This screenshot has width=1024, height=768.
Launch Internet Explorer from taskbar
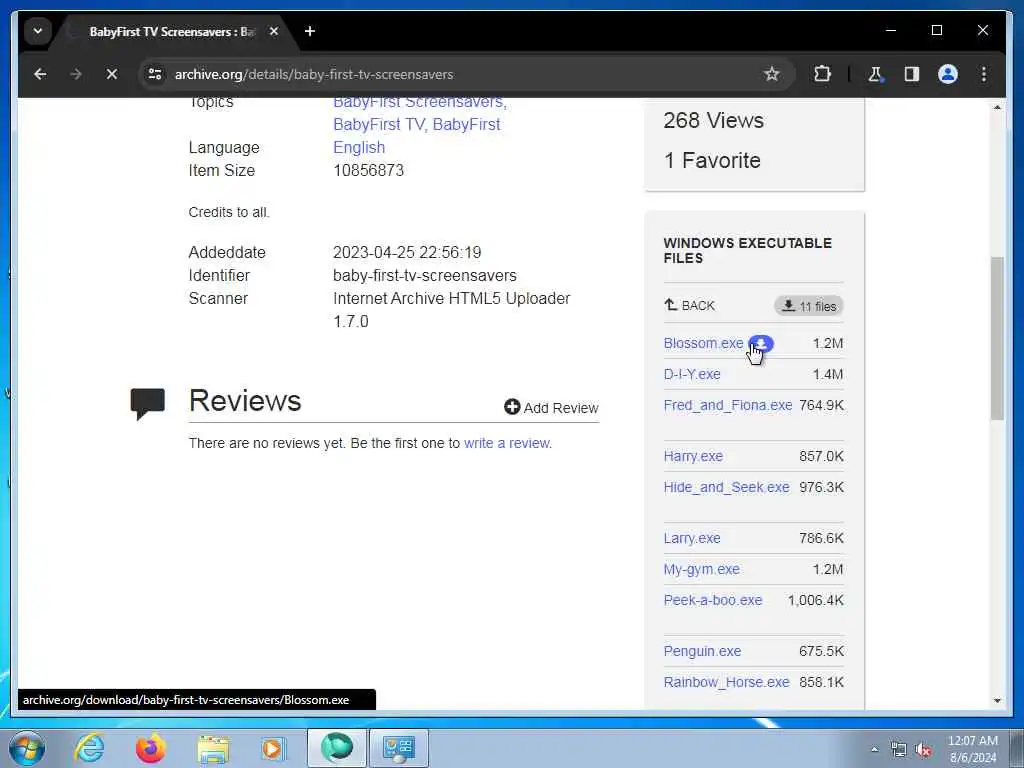89,748
